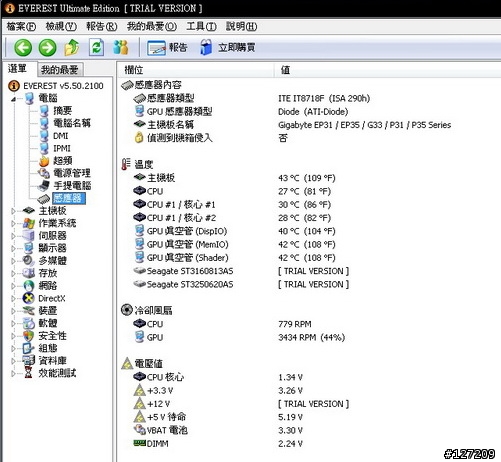The height and width of the screenshot is (462, 501).
Task: Expand the 伺服器 tree node
Action: point(13,236)
